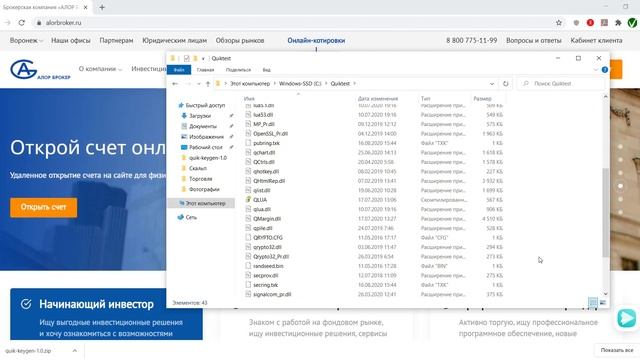Select the QHtmlRep.dll file
Viewport: 640px width, 360px height.
click(x=269, y=181)
